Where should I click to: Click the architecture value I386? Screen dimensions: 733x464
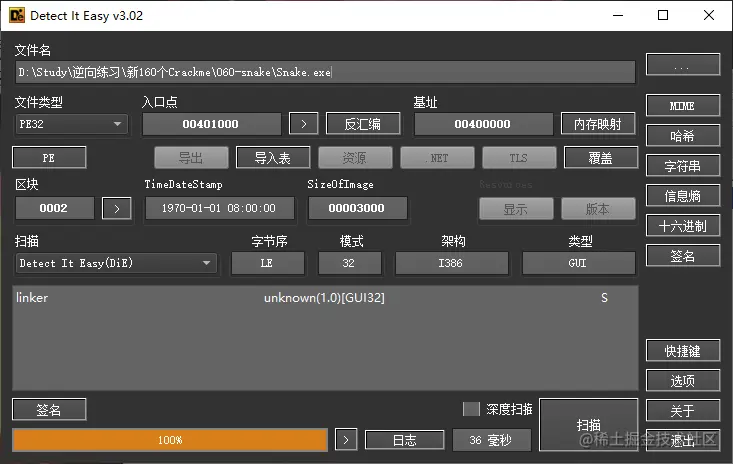tap(452, 264)
